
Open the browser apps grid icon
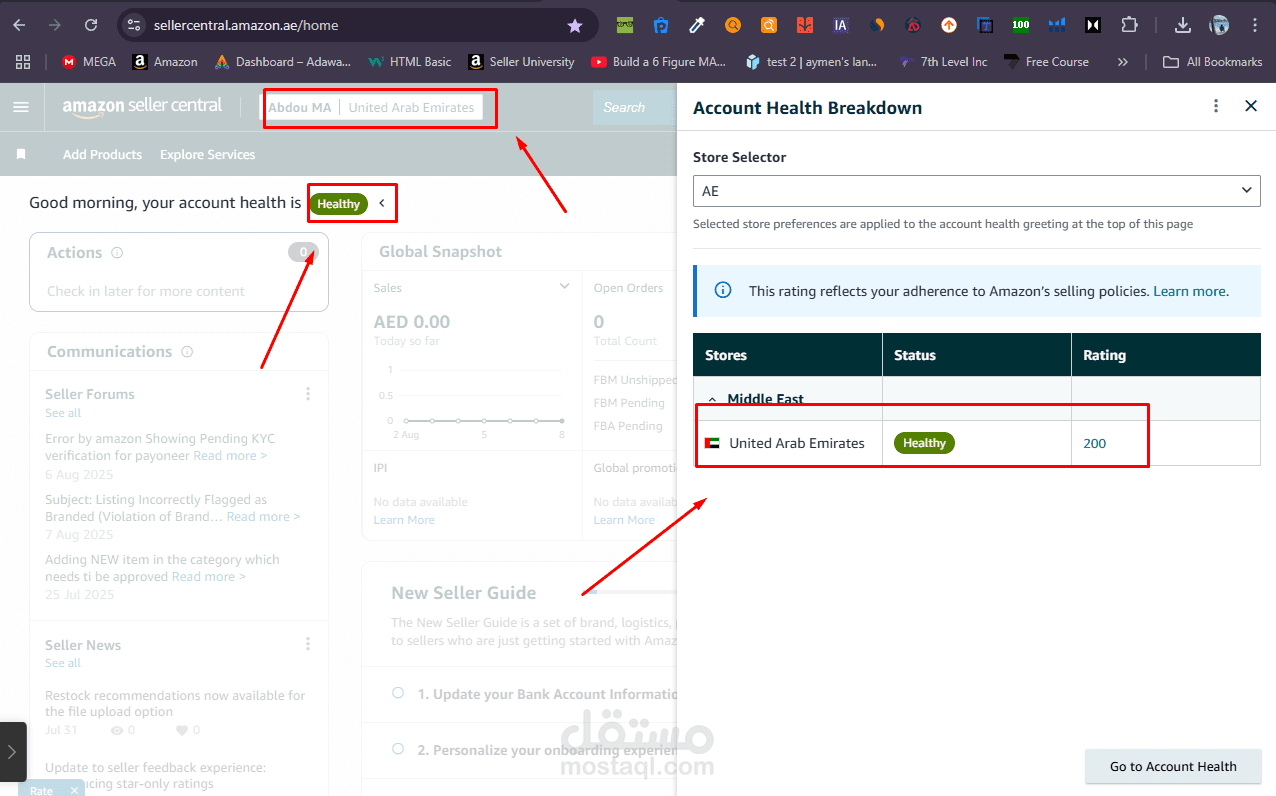click(24, 62)
